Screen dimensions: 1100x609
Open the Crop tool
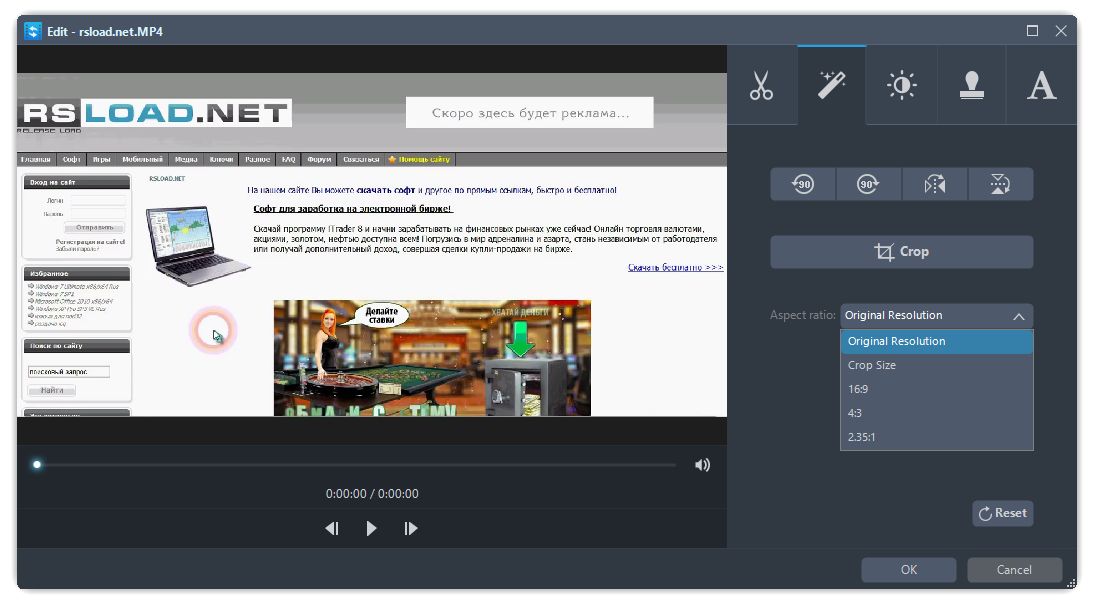click(x=900, y=251)
